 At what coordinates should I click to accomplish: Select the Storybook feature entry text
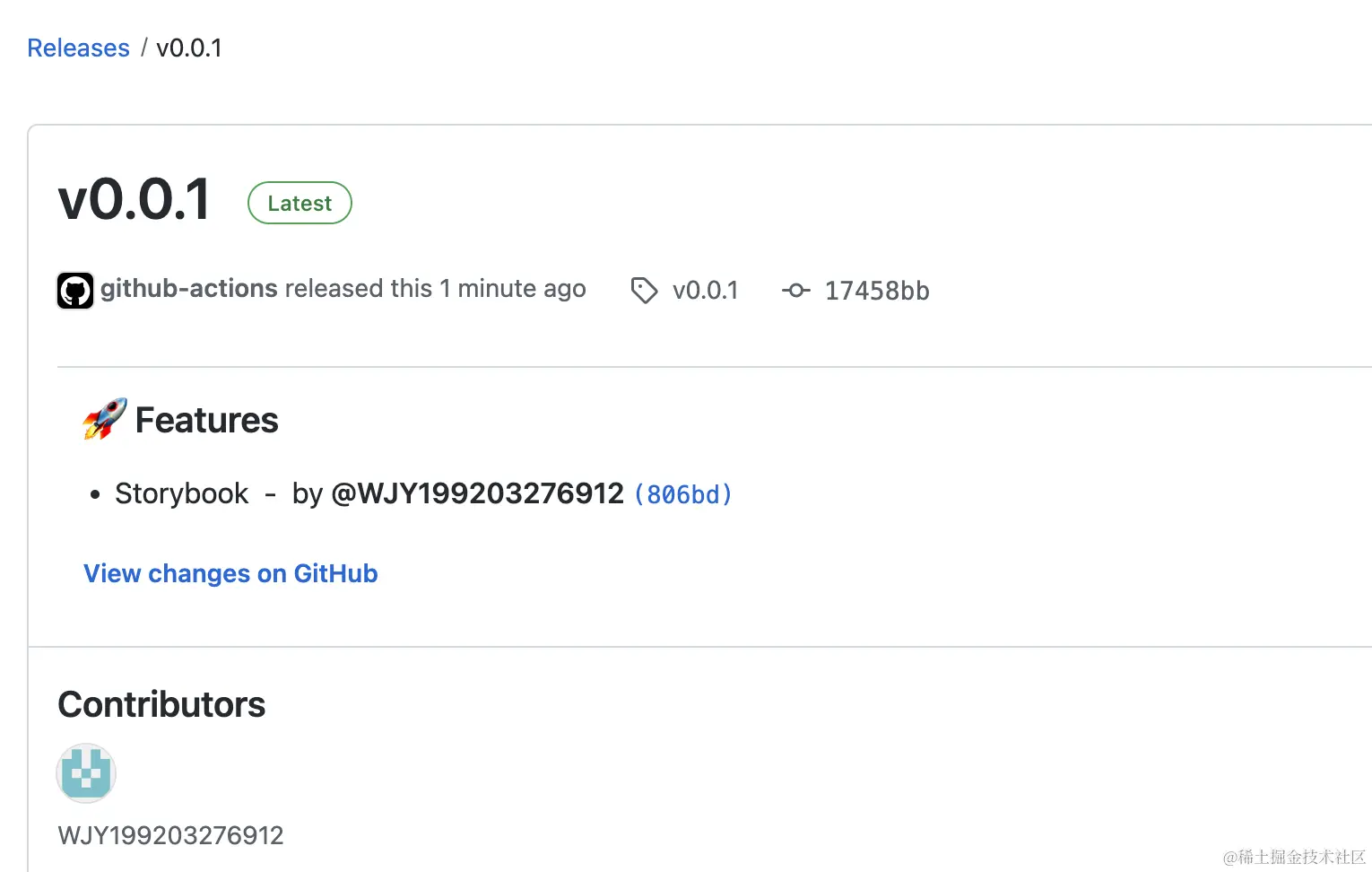[182, 493]
